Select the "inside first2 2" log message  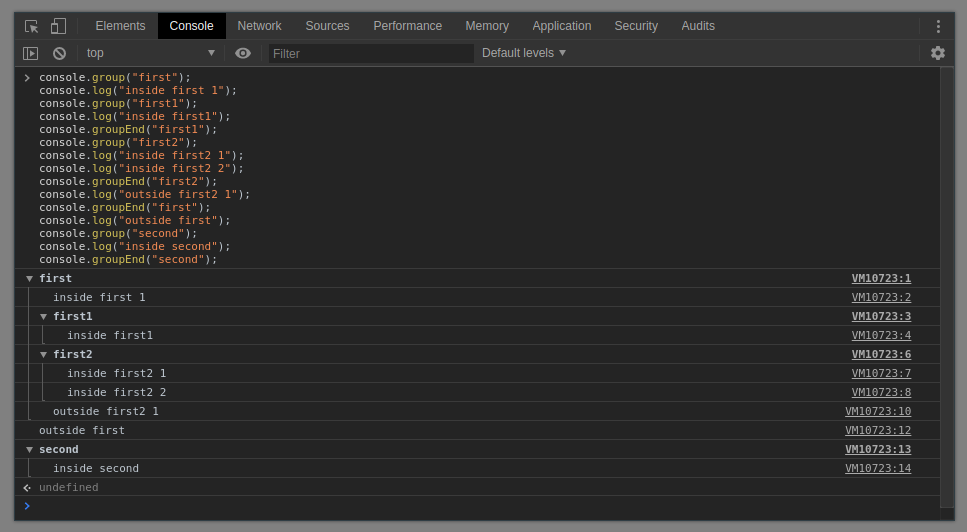[117, 393]
